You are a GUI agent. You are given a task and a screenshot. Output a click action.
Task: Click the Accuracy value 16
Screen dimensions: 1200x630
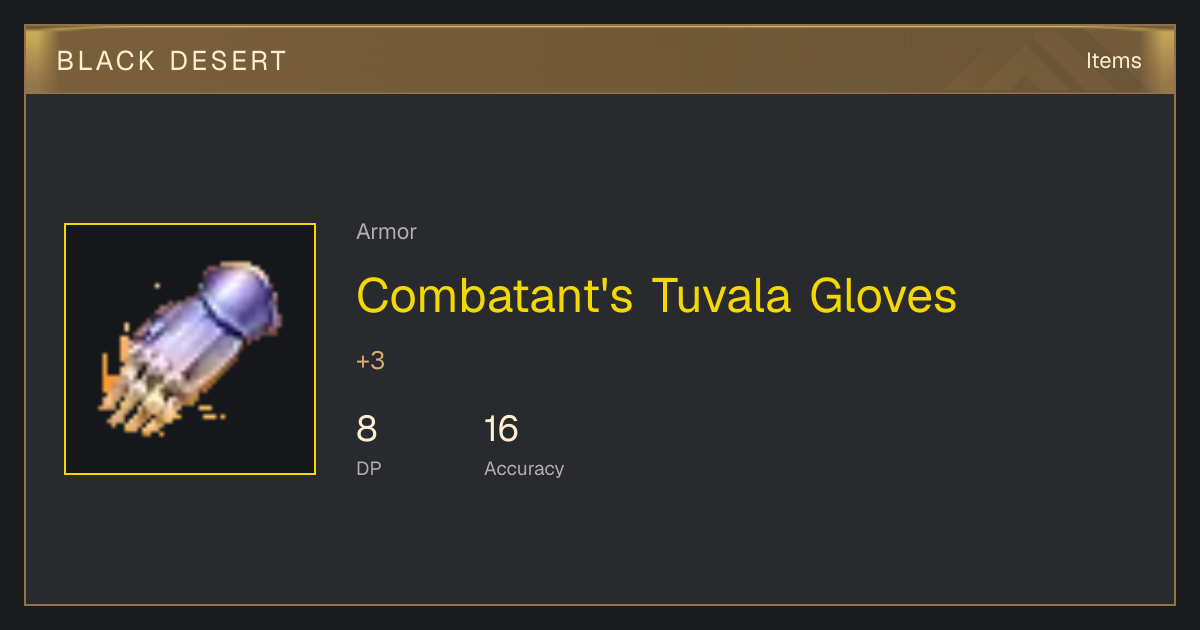point(501,429)
